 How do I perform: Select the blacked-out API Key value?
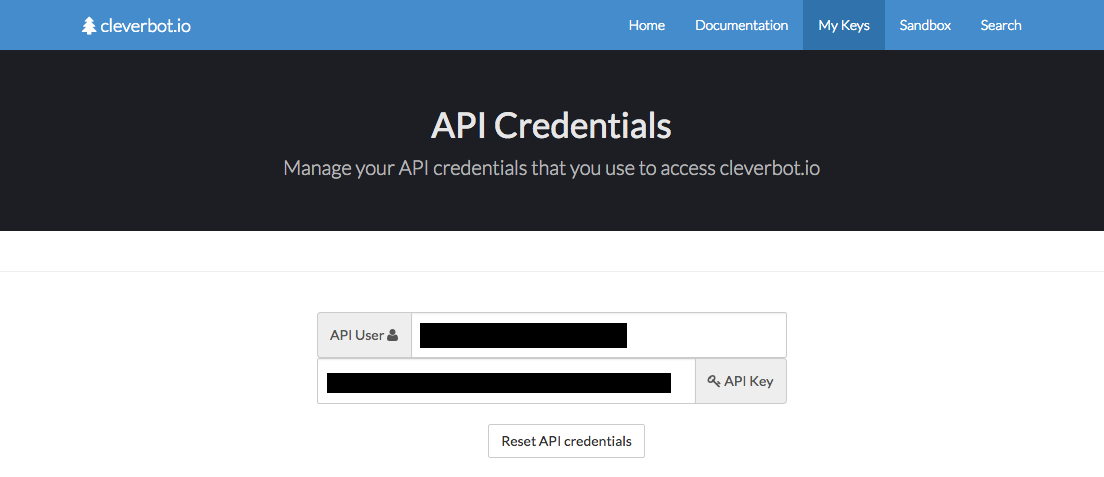498,381
